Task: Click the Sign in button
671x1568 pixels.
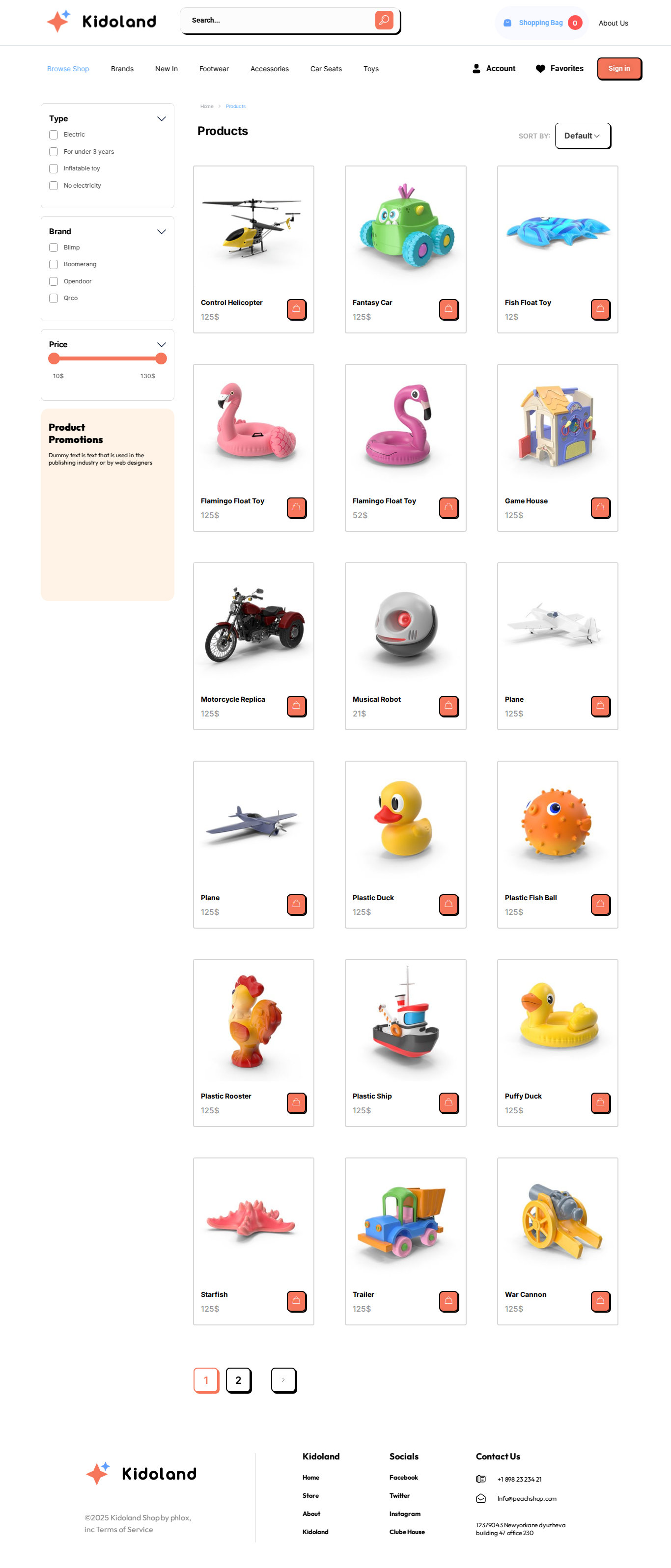Action: 618,68
